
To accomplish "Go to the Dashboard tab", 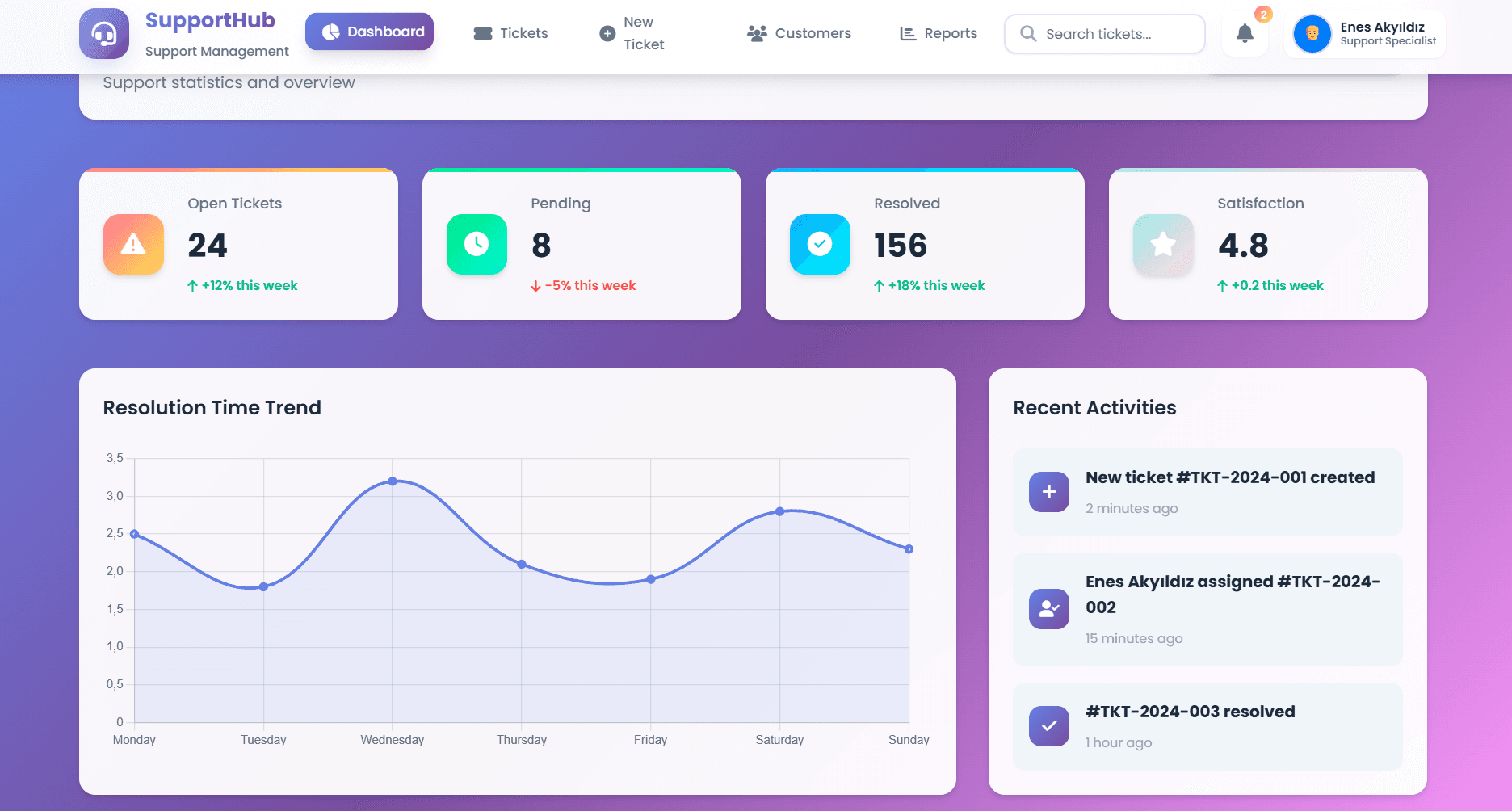I will pos(369,32).
